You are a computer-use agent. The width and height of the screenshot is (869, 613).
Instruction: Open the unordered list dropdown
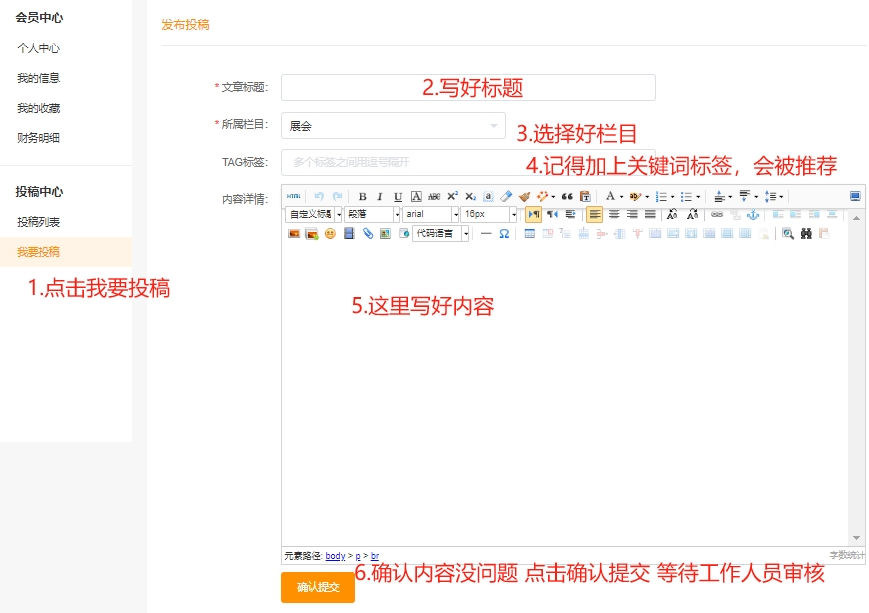click(698, 197)
